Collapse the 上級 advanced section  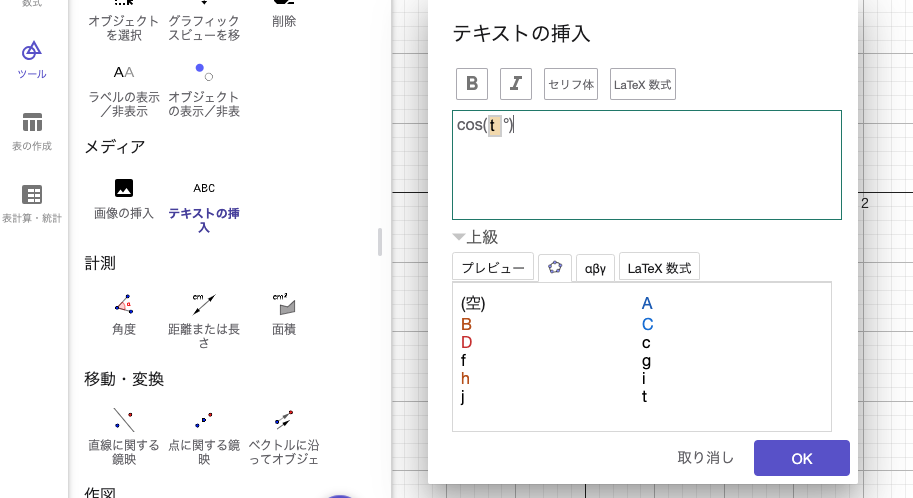click(x=475, y=237)
